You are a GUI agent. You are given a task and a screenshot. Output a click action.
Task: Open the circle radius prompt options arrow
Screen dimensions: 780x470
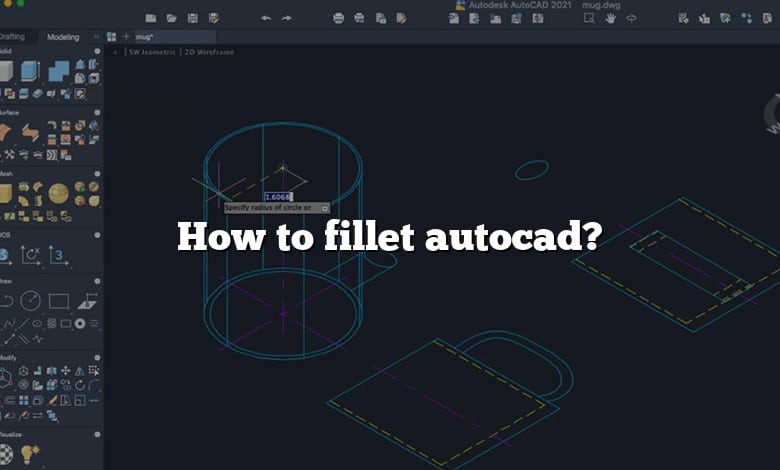[325, 208]
